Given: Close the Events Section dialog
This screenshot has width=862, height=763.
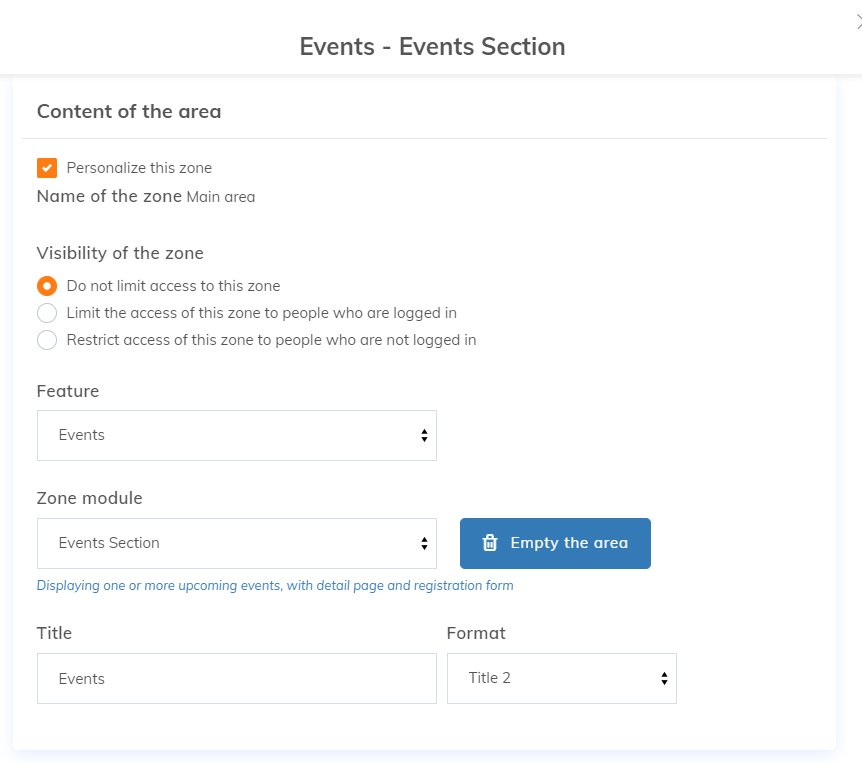Looking at the screenshot, I should coord(857,24).
